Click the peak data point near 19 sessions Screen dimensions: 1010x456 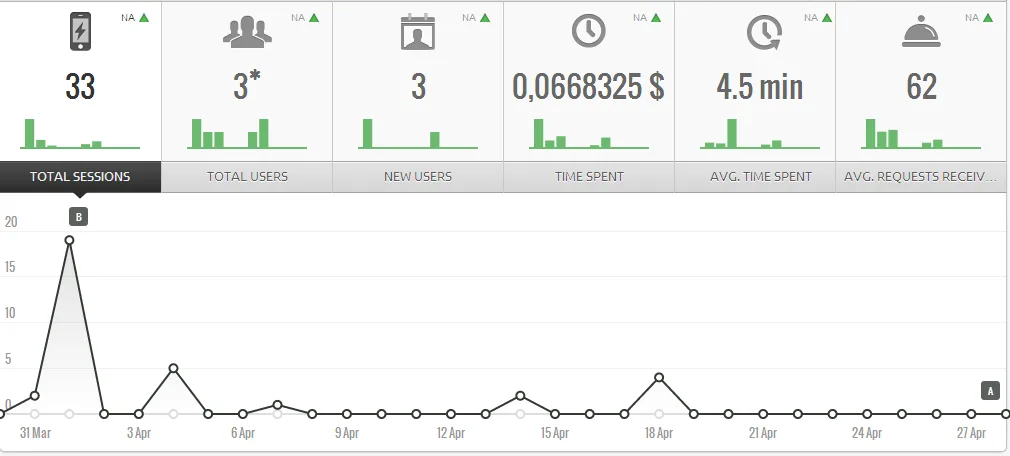tap(69, 240)
